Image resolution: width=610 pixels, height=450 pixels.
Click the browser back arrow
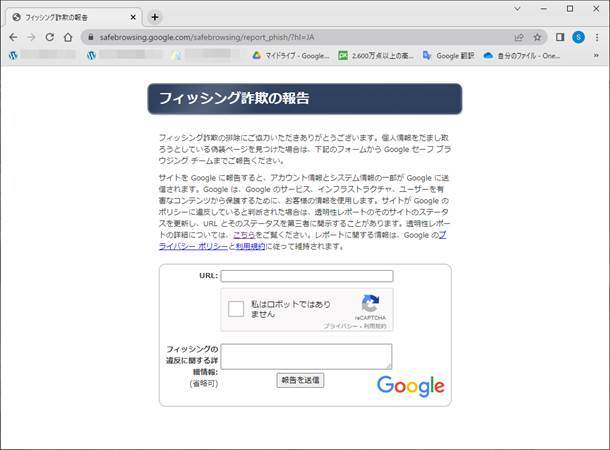coord(13,37)
